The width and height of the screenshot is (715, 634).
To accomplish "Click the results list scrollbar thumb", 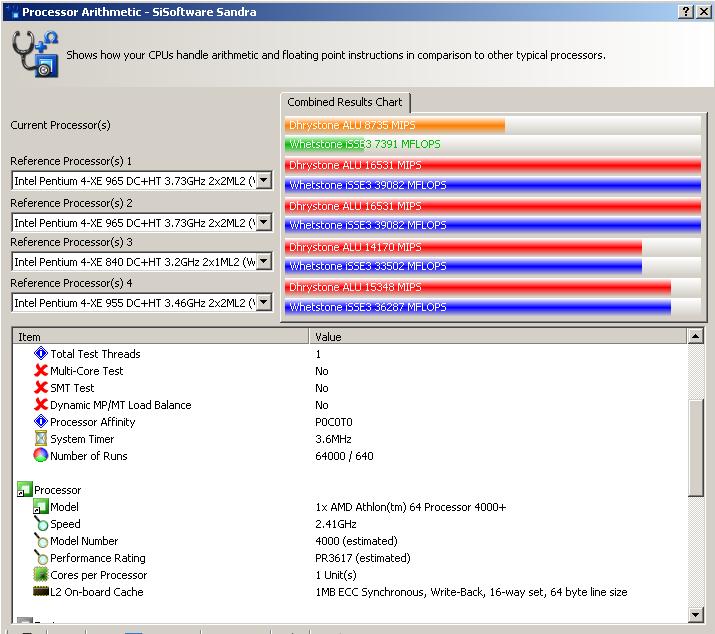I will coord(695,448).
